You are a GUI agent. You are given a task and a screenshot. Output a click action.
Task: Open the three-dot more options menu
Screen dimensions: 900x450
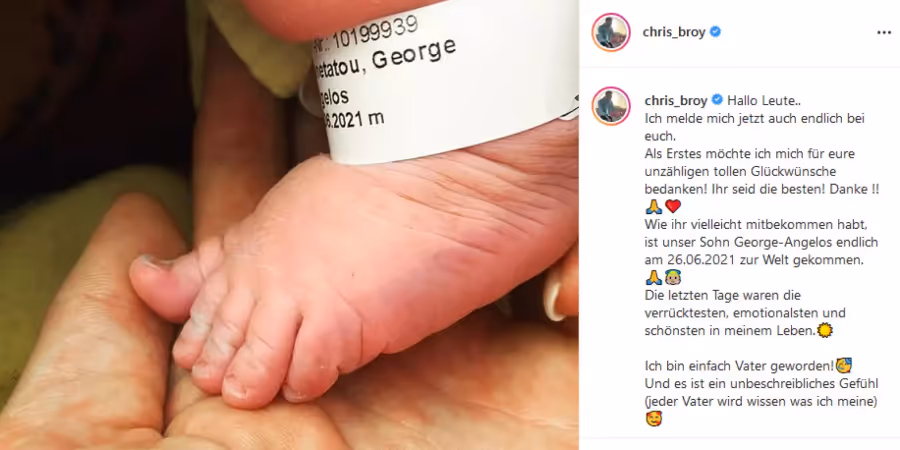(x=884, y=33)
